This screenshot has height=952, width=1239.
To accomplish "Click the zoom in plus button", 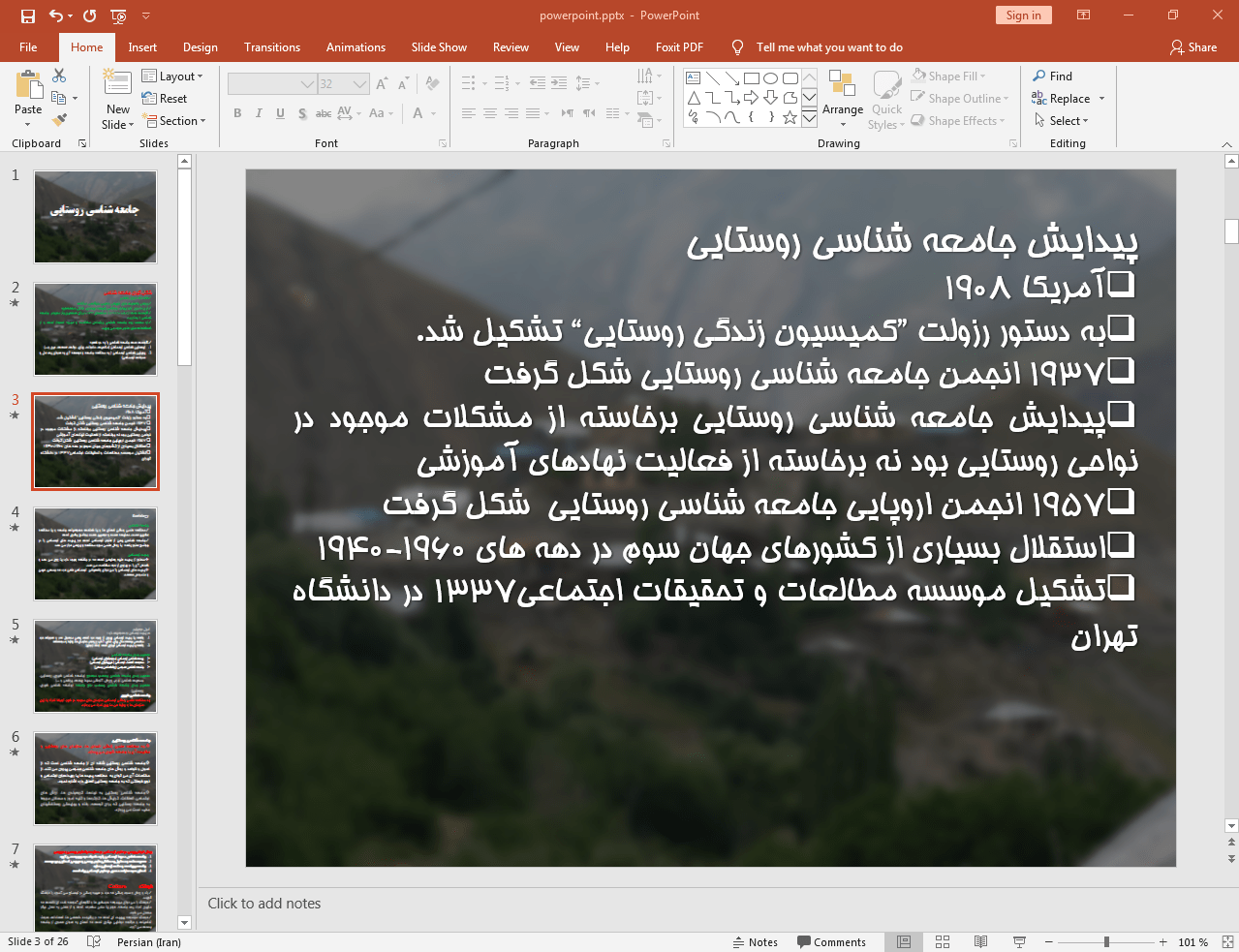I will pos(1162,941).
